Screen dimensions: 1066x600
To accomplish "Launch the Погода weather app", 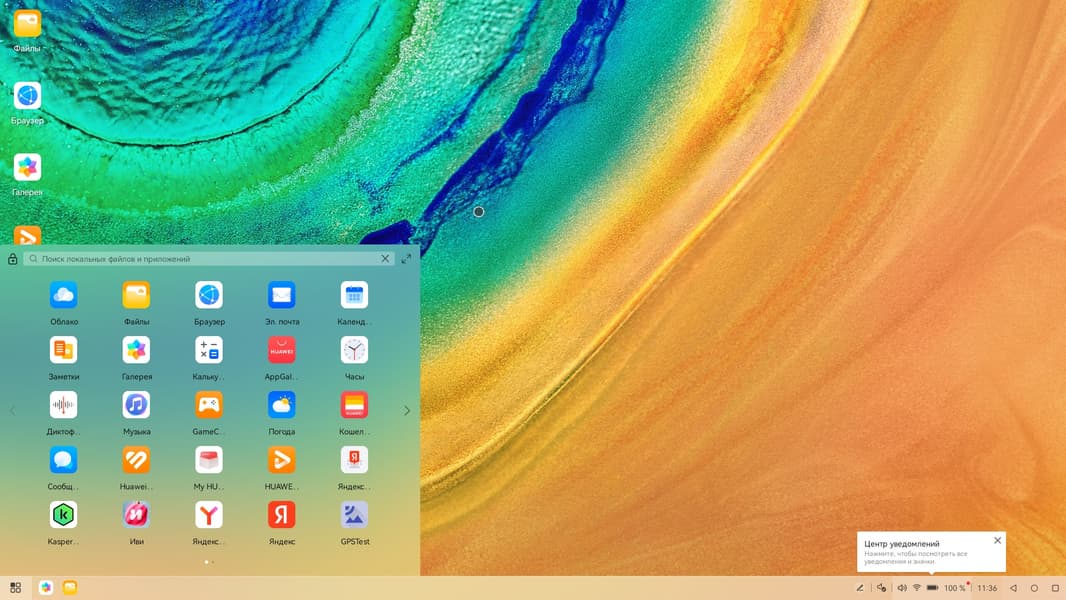I will click(x=281, y=406).
